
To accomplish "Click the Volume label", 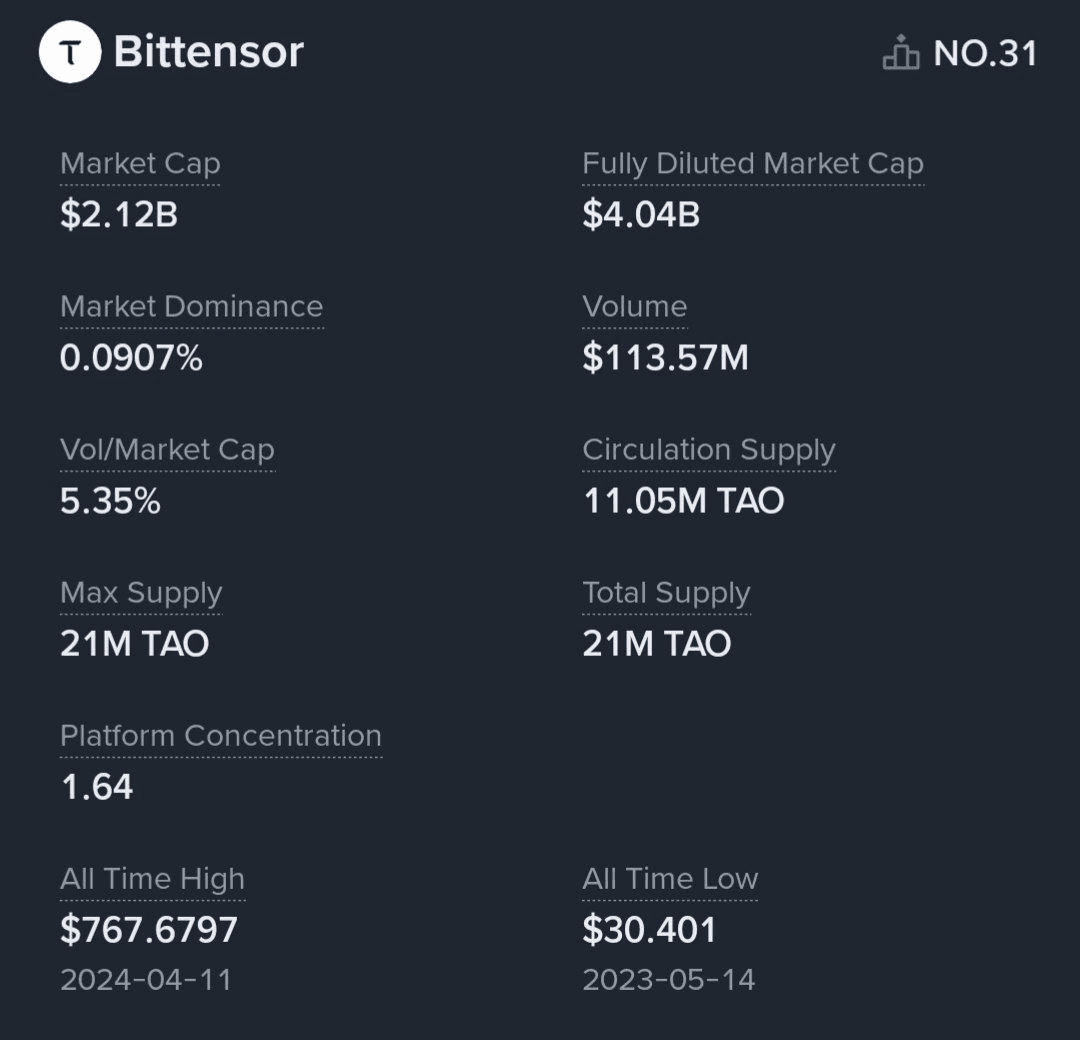I will pos(634,307).
